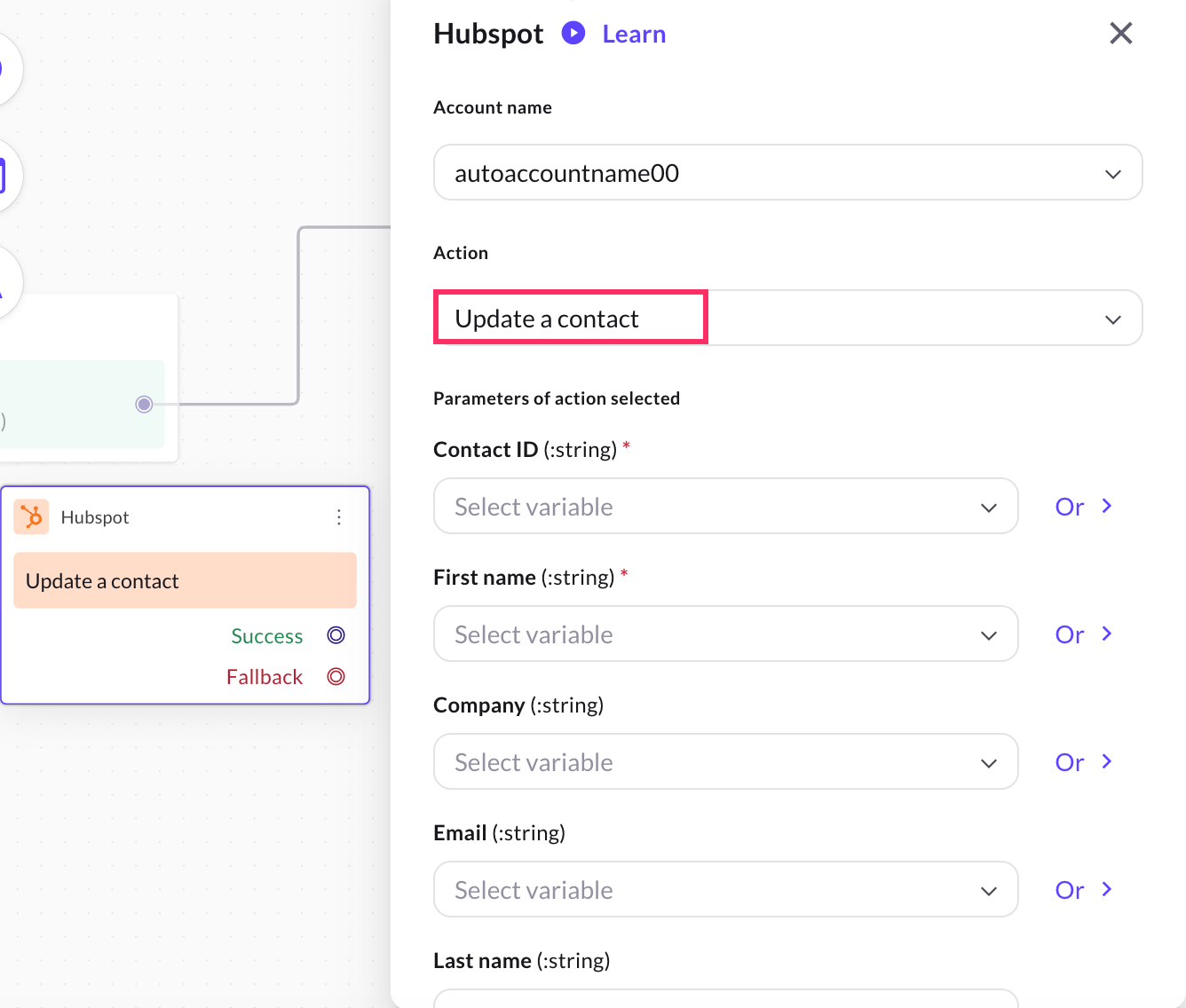Click the Fallback output connector circle
The height and width of the screenshot is (1008, 1186).
tap(336, 677)
